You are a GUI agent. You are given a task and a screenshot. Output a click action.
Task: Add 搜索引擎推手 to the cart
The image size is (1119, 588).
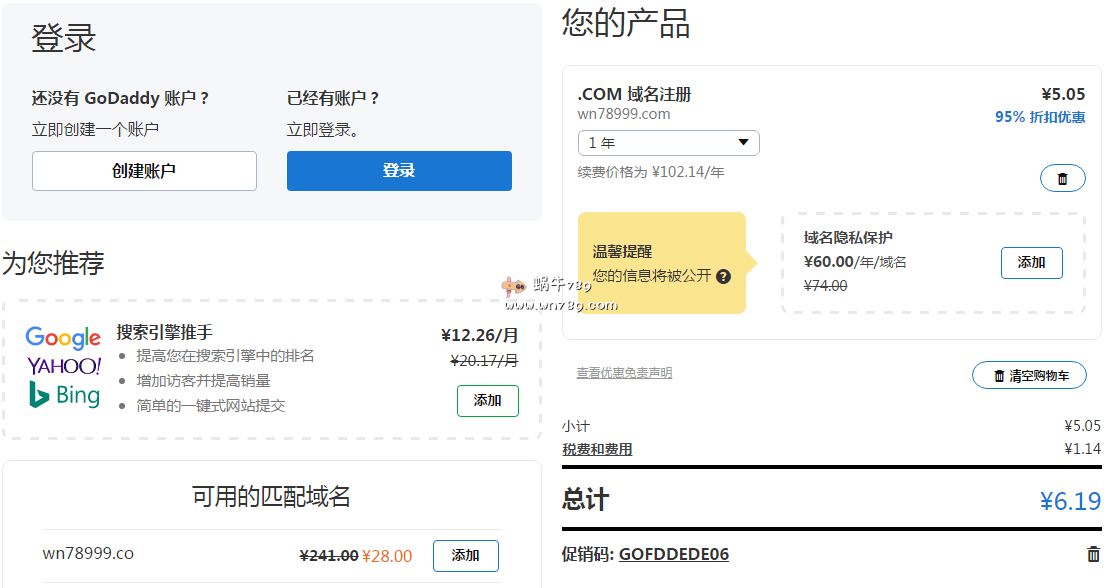tap(487, 401)
